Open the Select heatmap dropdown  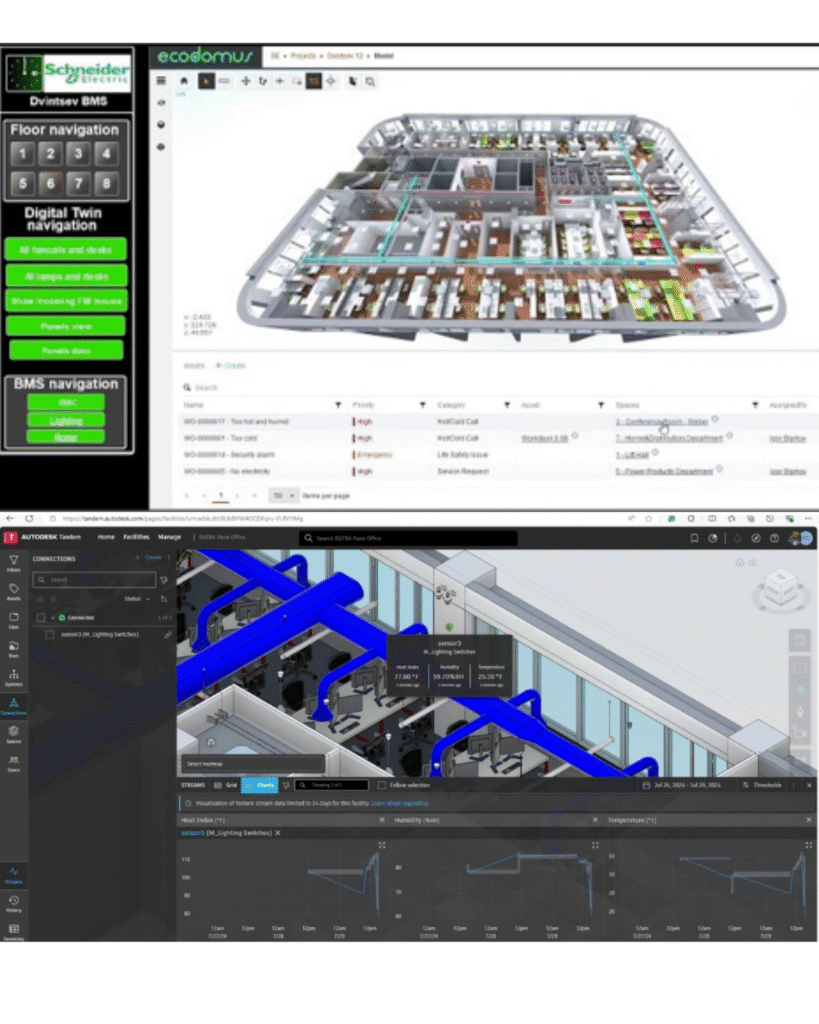click(252, 765)
